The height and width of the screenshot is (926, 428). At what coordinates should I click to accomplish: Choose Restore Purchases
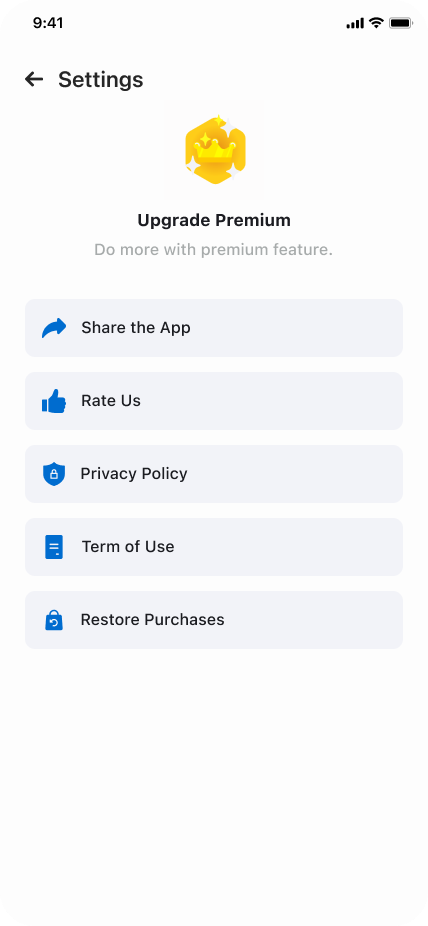(x=214, y=620)
